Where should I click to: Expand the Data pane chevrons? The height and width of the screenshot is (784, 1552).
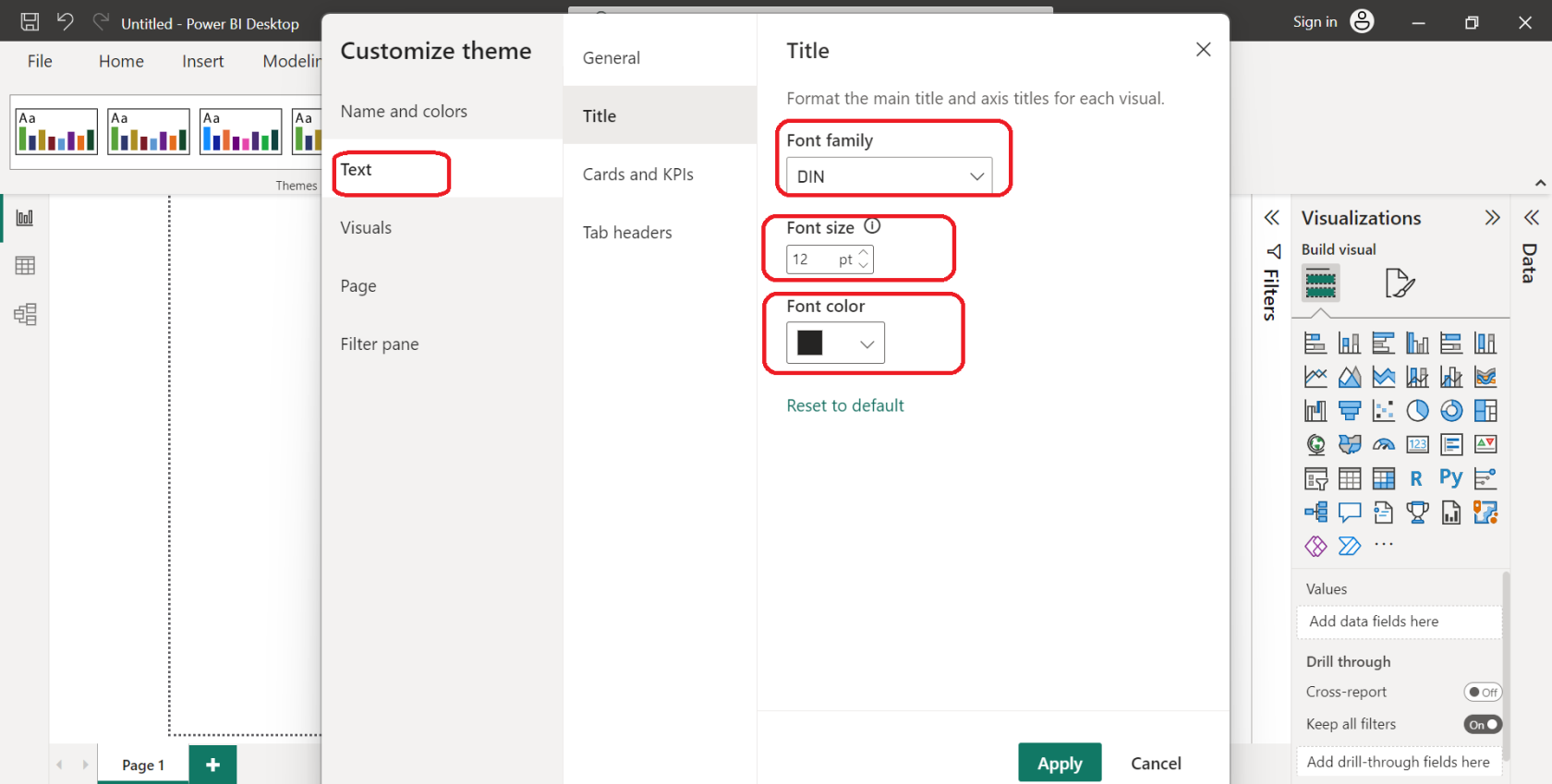click(1532, 218)
